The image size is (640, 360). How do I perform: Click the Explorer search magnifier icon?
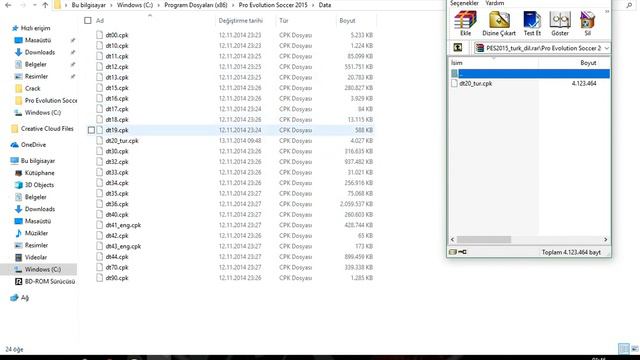pos(629,5)
